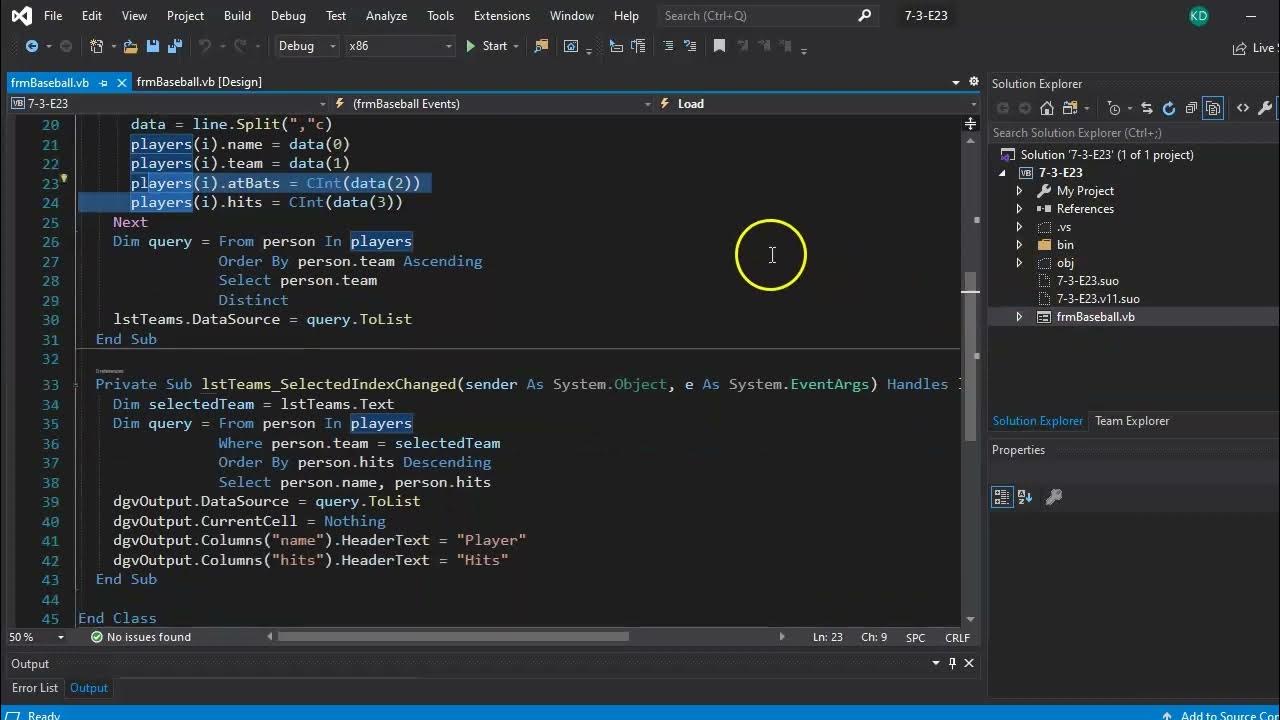Click the lightbulb quick actions icon
Viewport: 1280px width, 720px height.
coord(64,181)
